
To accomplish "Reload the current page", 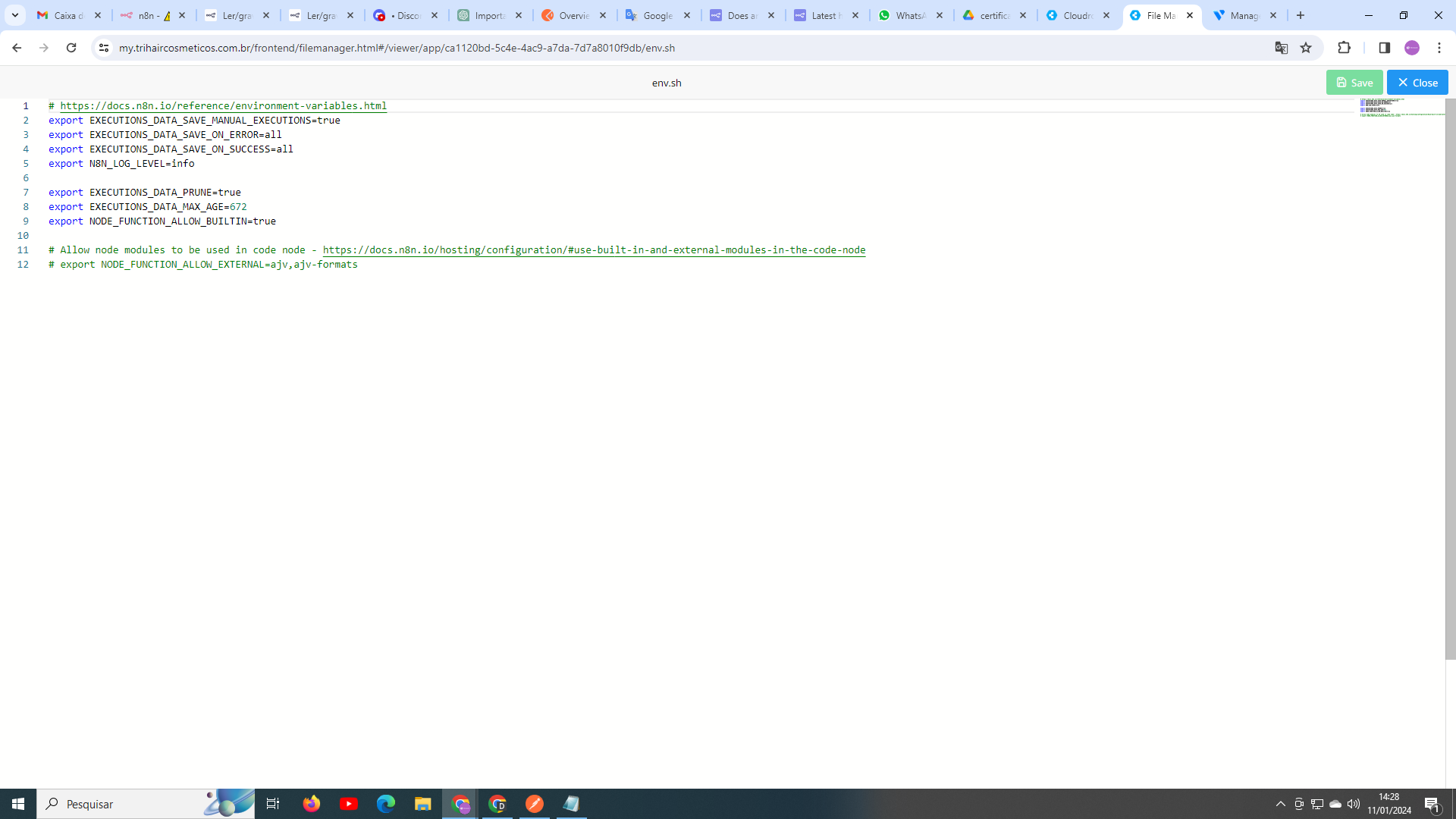I will pos(71,48).
